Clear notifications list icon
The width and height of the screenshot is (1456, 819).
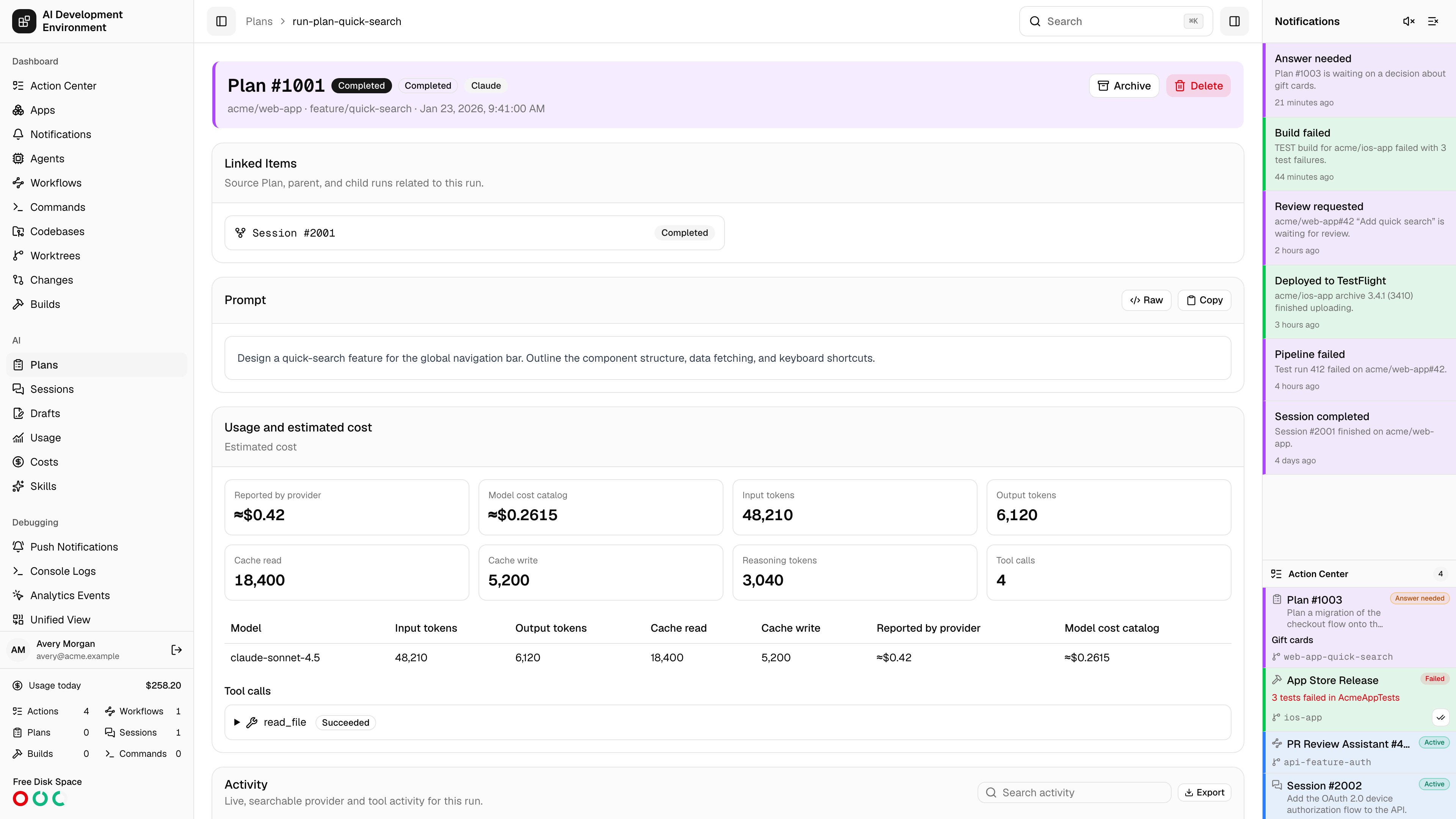coord(1433,22)
